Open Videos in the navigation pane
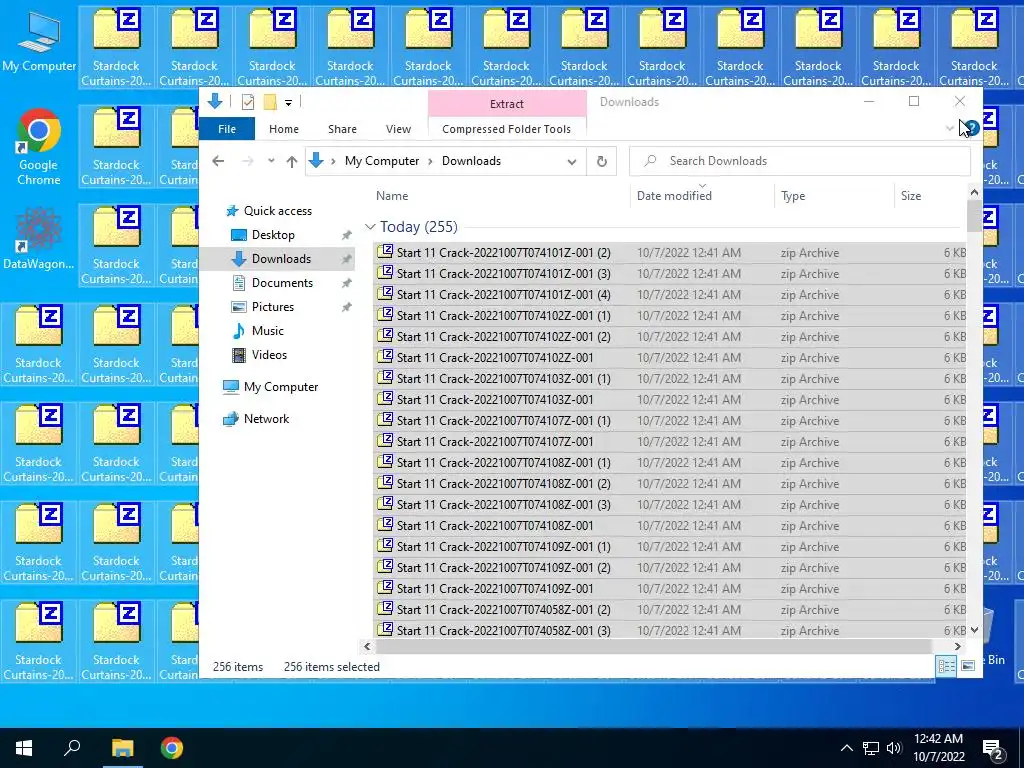Viewport: 1024px width, 768px height. 269,355
